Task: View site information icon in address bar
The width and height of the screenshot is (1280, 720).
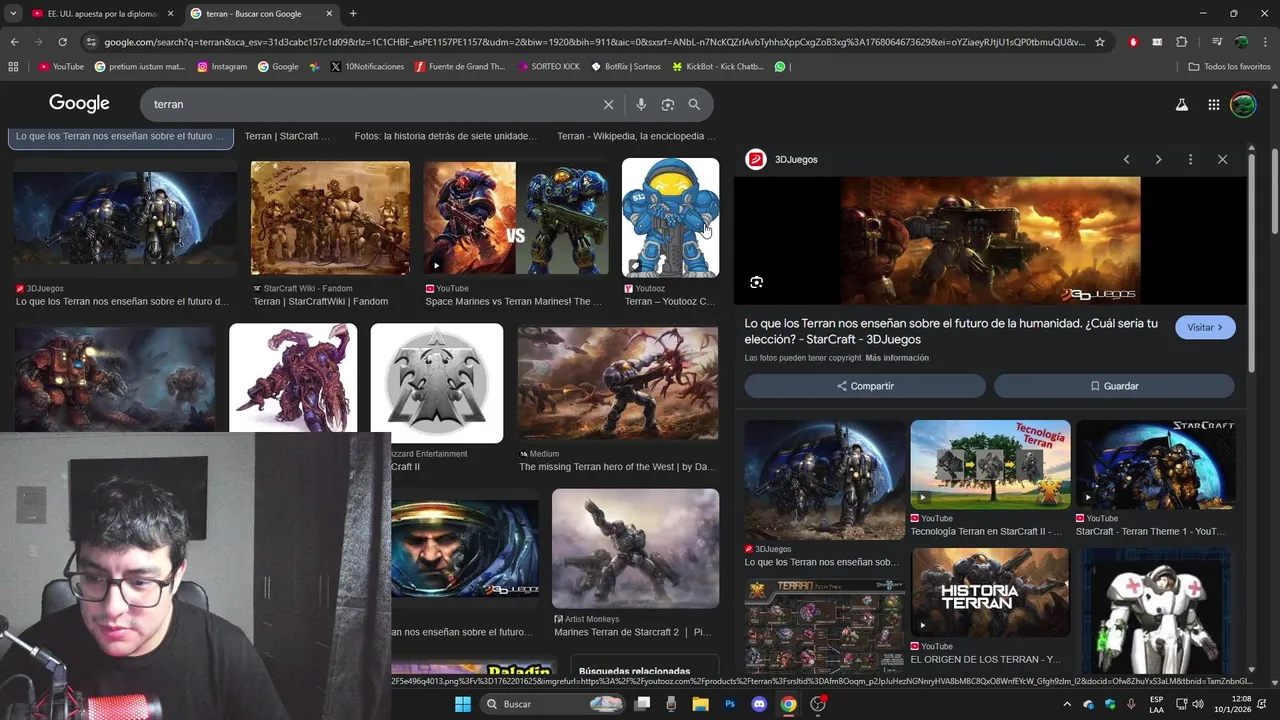Action: click(91, 42)
